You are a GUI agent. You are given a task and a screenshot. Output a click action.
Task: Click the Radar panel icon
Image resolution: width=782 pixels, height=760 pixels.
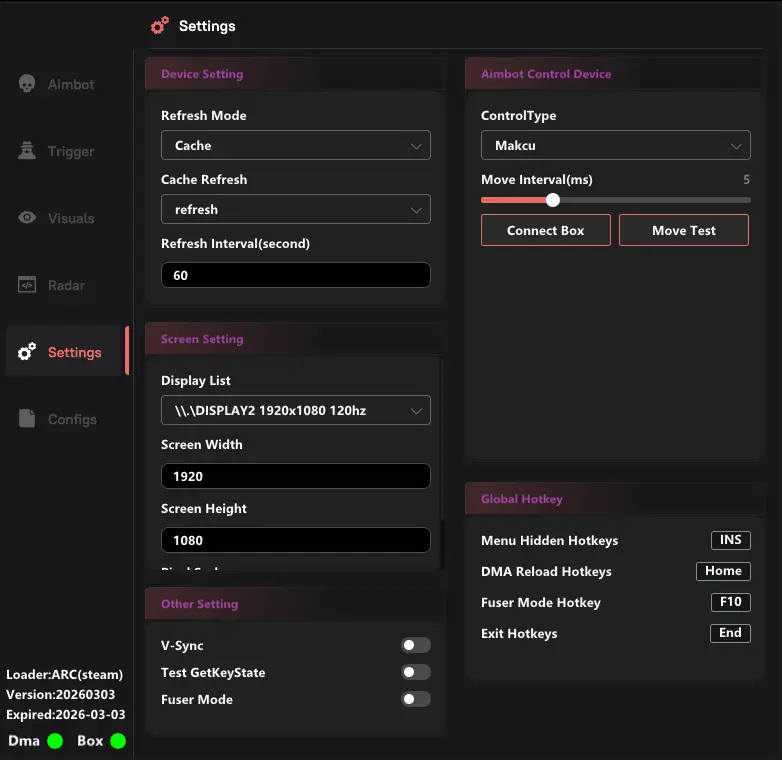point(27,285)
